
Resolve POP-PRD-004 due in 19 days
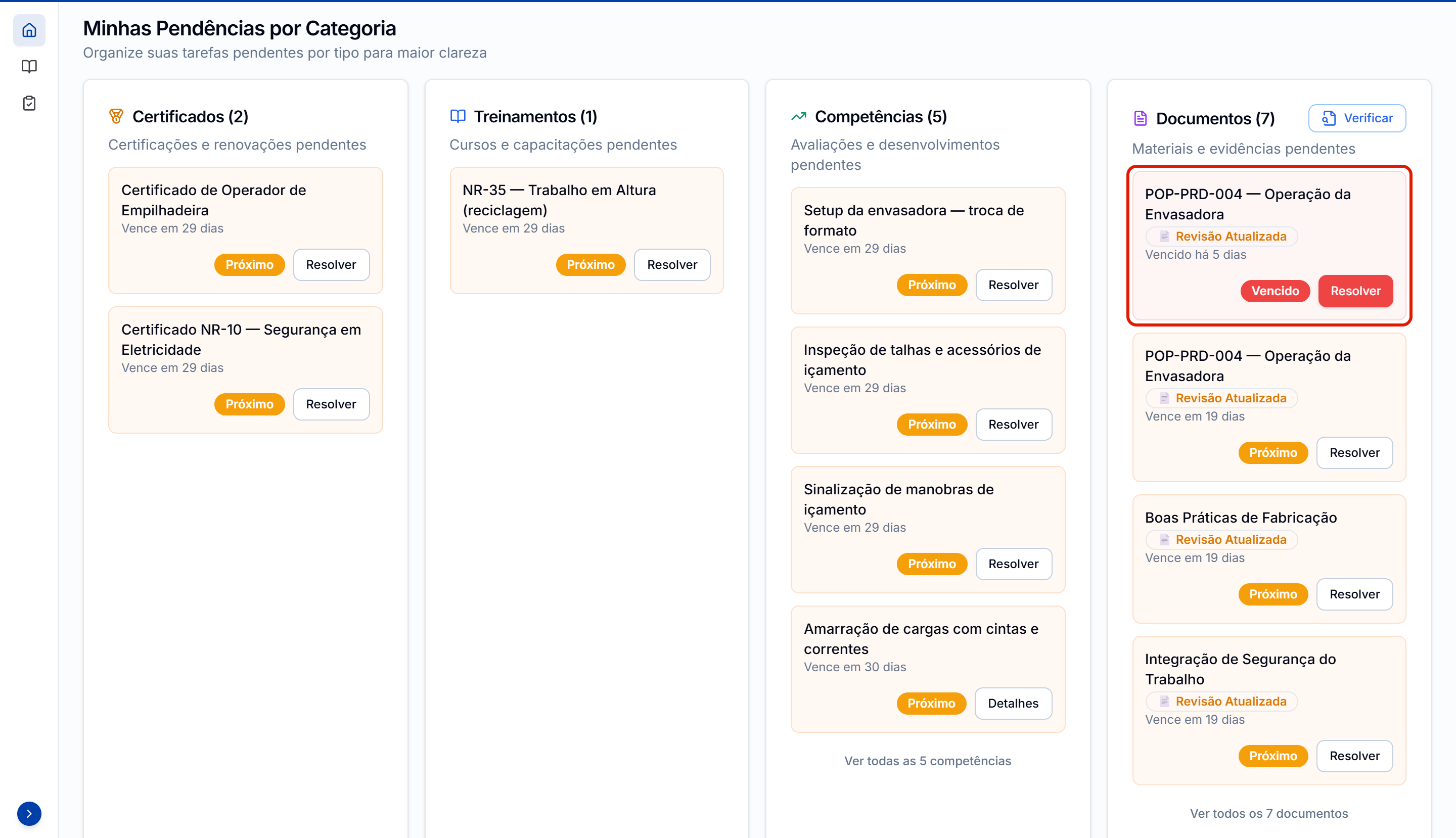coord(1354,453)
